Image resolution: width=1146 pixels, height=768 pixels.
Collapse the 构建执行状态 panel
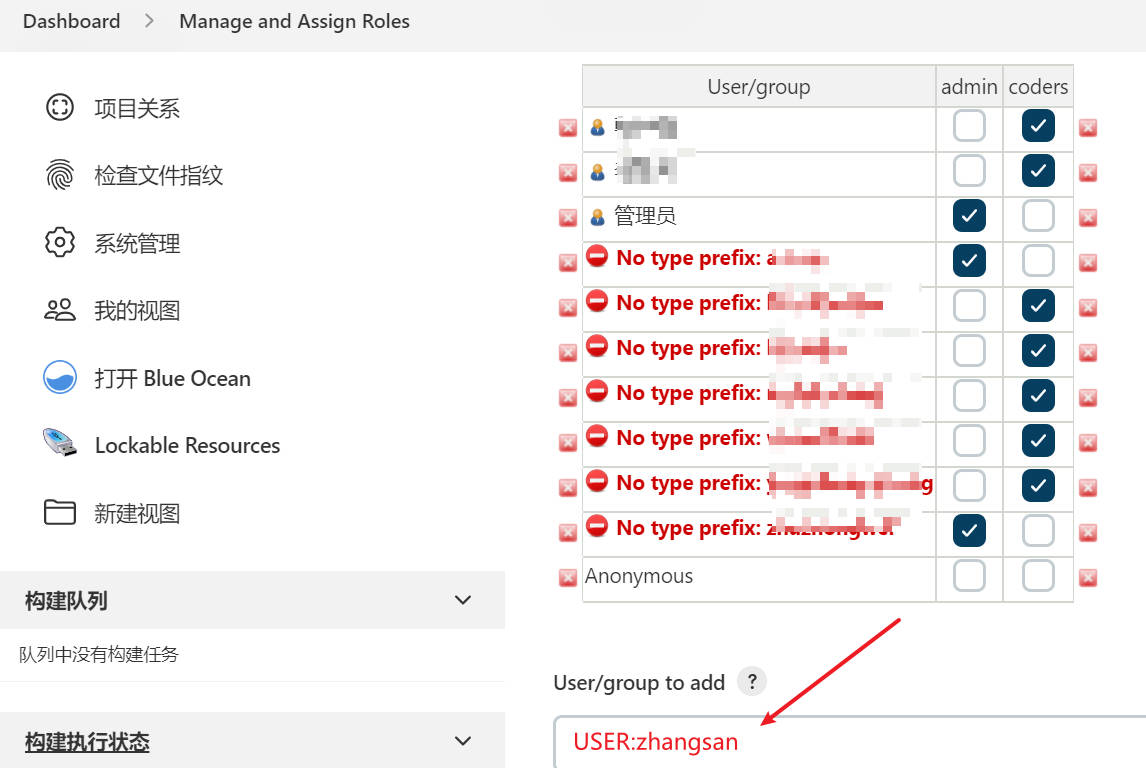[462, 741]
